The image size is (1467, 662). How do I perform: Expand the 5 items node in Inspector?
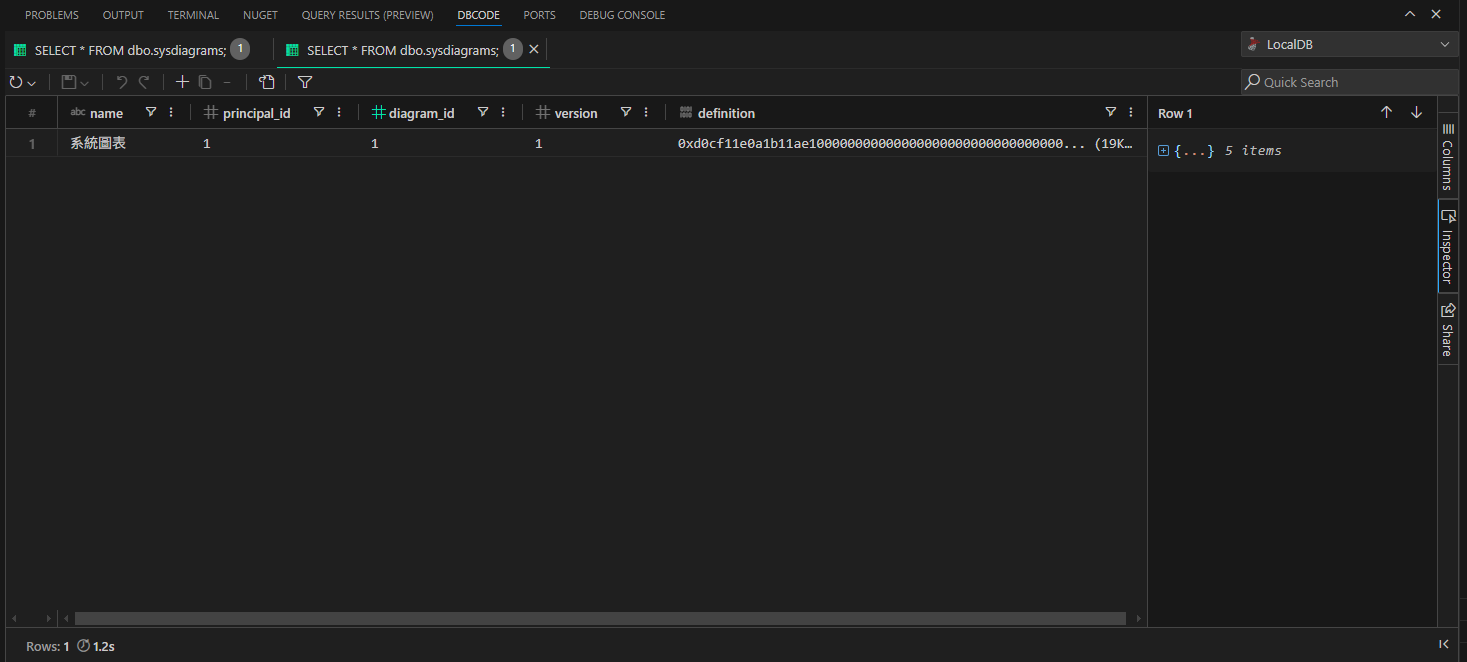pos(1163,151)
